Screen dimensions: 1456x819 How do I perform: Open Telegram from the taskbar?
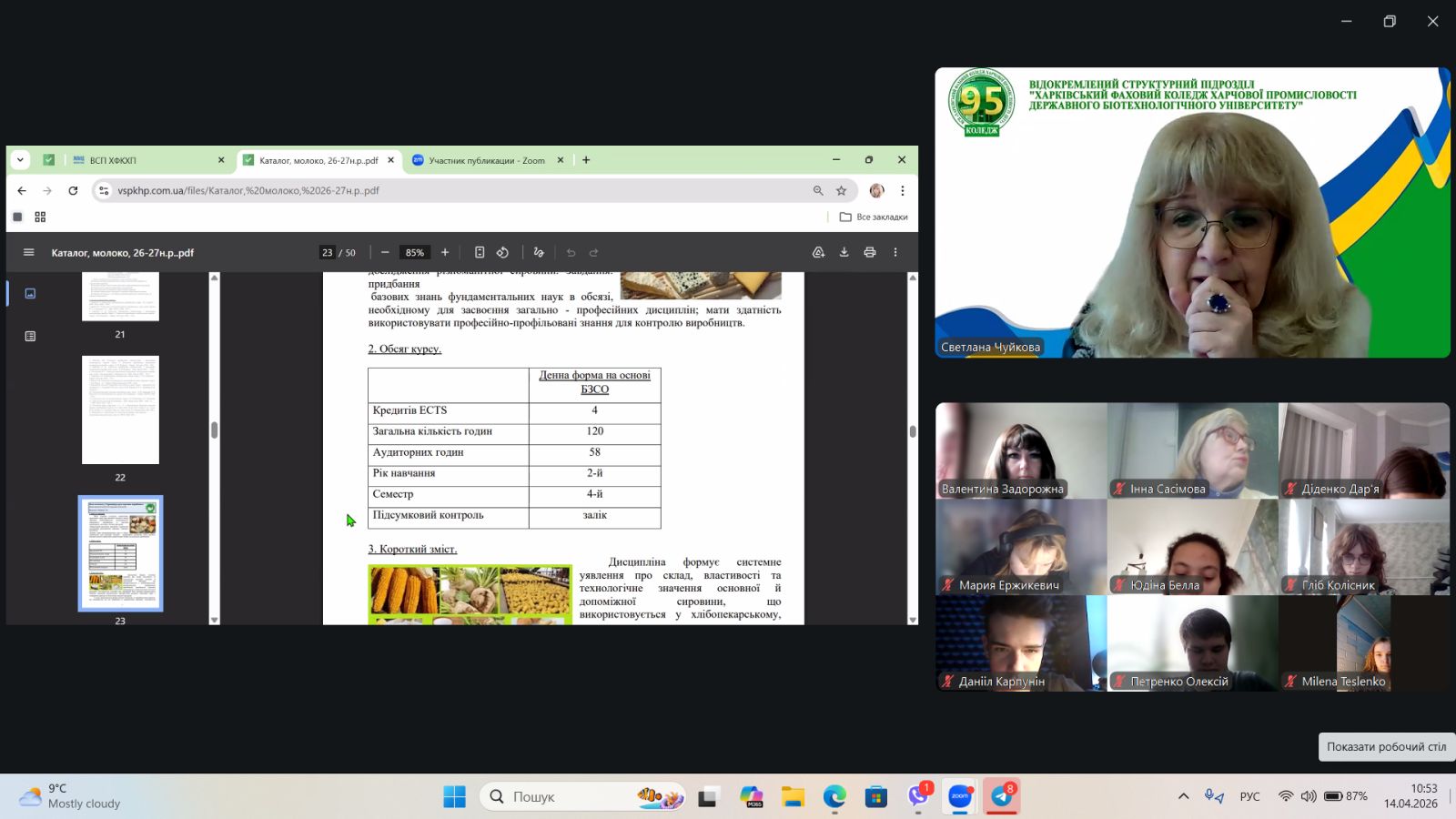pyautogui.click(x=1002, y=797)
